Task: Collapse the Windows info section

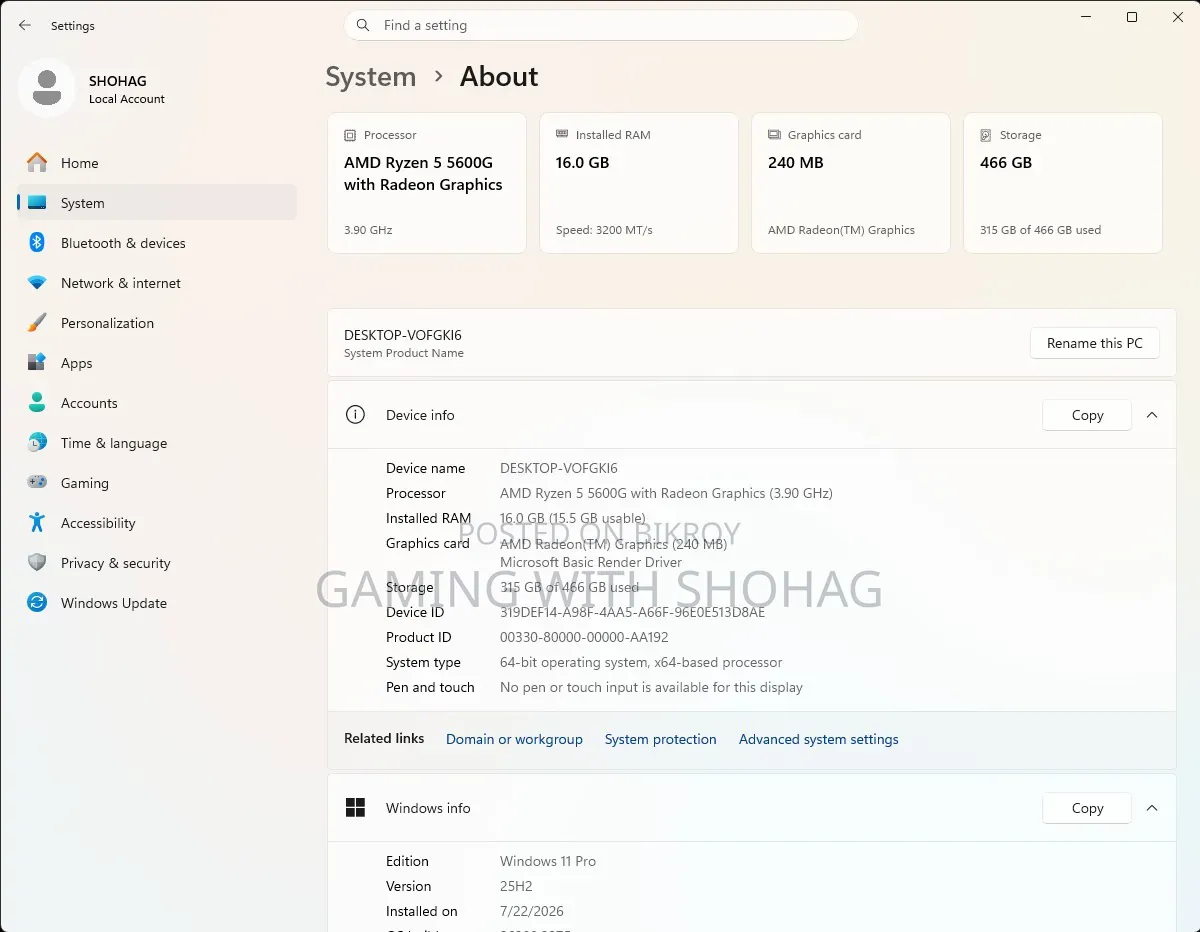Action: tap(1152, 807)
